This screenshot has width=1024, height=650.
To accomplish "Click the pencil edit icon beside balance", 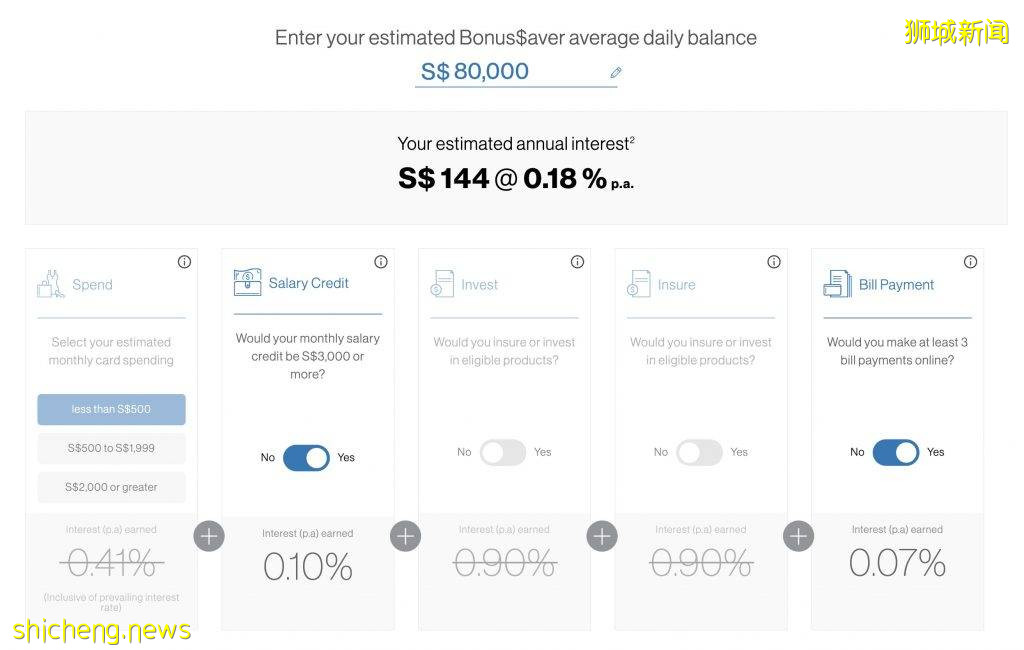I will coord(616,72).
